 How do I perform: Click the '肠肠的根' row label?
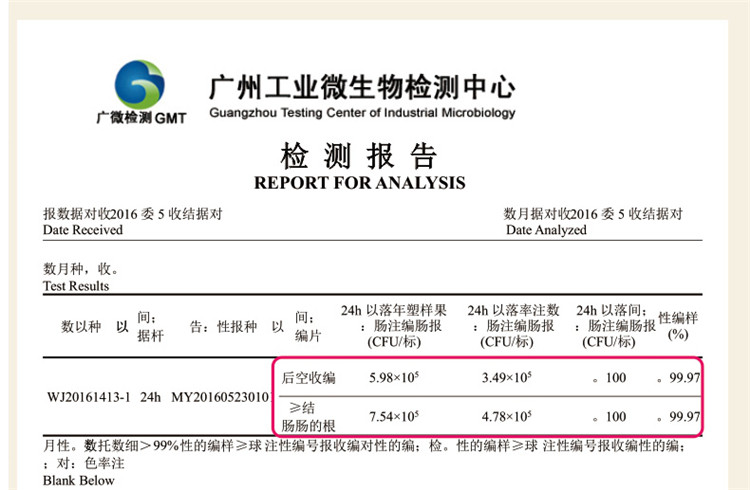[308, 426]
